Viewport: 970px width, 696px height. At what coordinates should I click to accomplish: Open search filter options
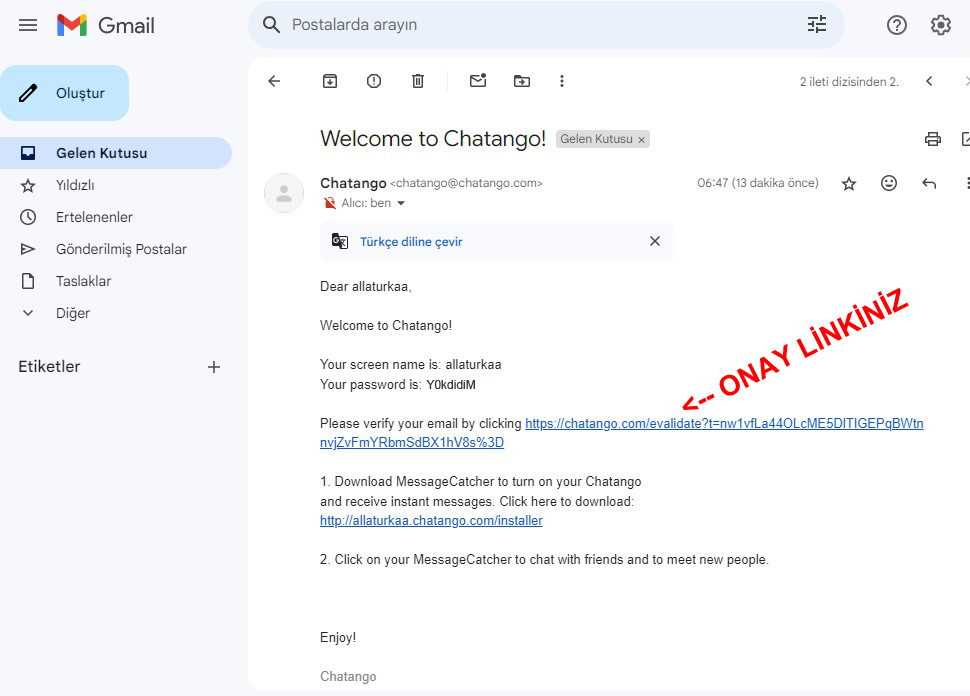[x=817, y=25]
